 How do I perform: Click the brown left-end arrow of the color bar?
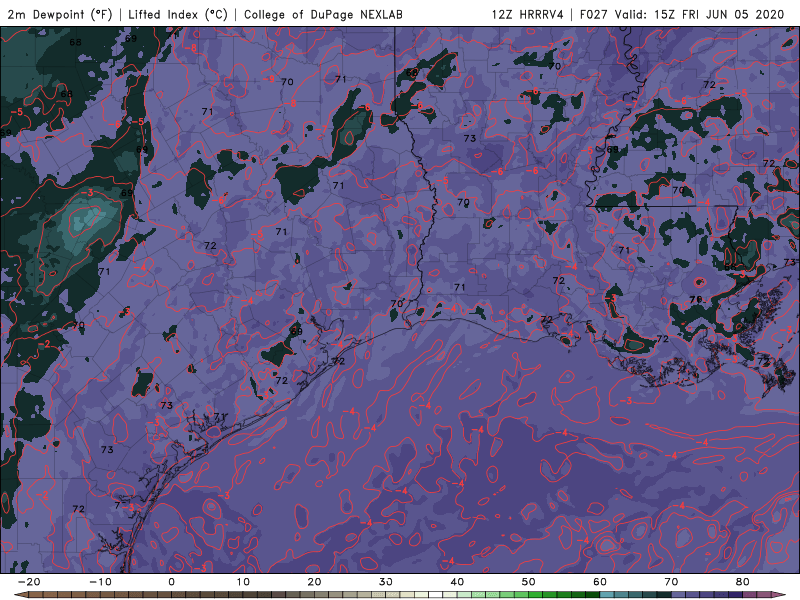point(20,595)
